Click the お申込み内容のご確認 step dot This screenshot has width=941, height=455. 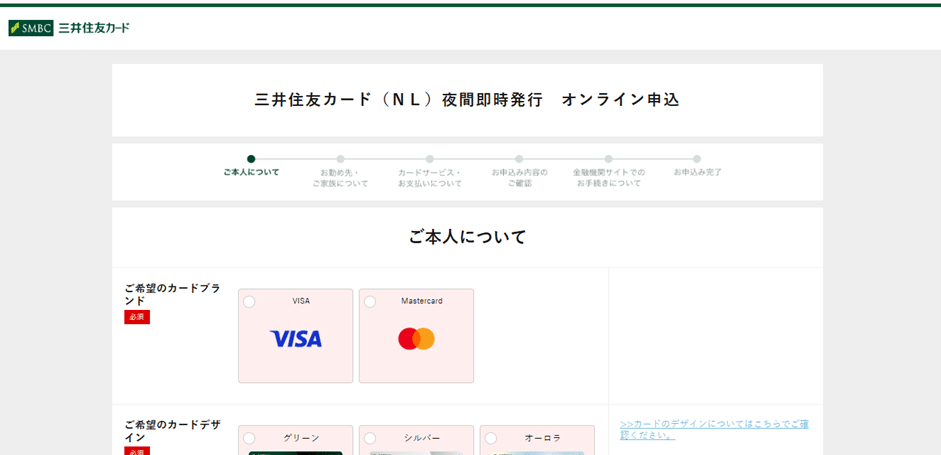[519, 159]
